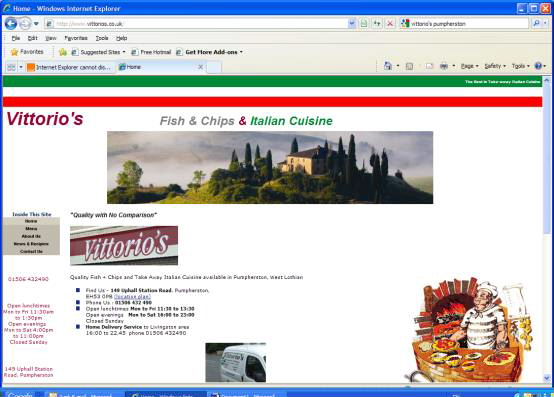Open the Favorites star button

[27, 52]
